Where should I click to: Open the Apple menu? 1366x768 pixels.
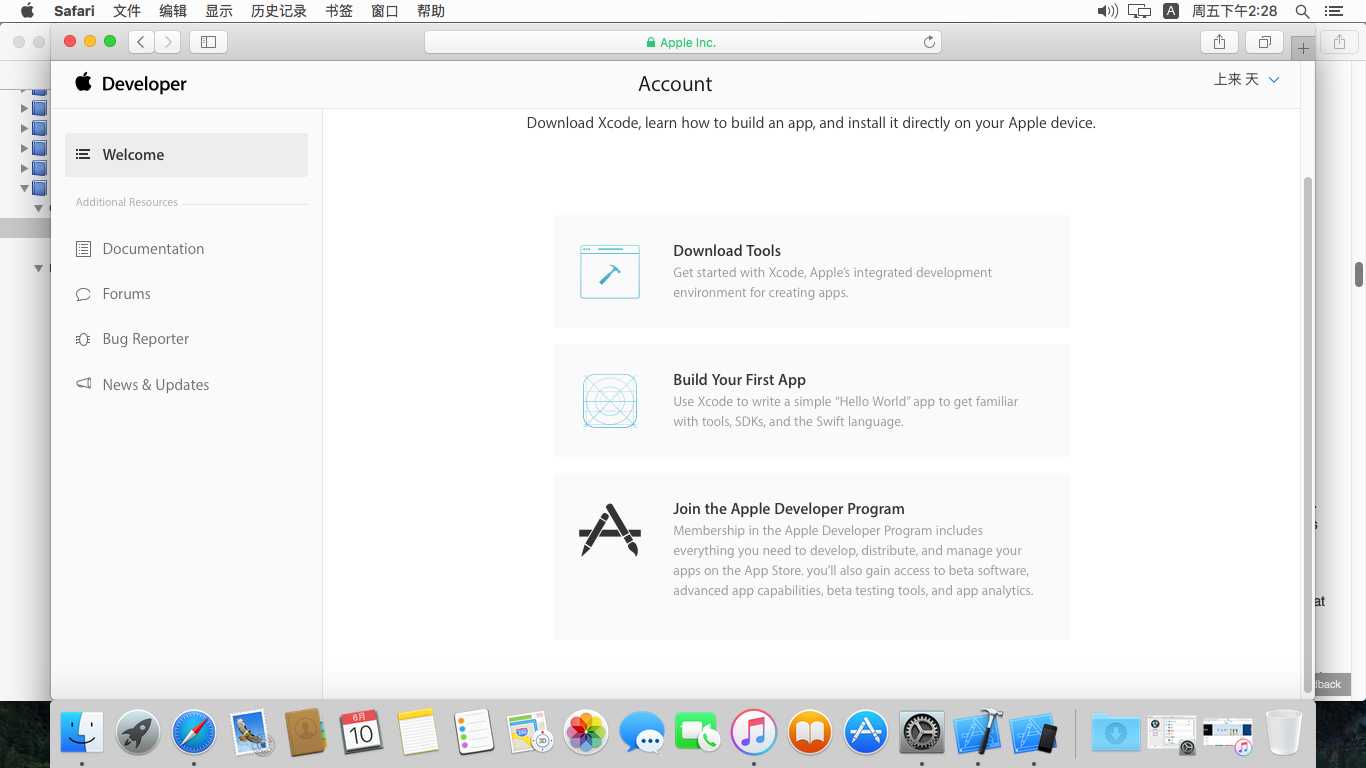27,11
